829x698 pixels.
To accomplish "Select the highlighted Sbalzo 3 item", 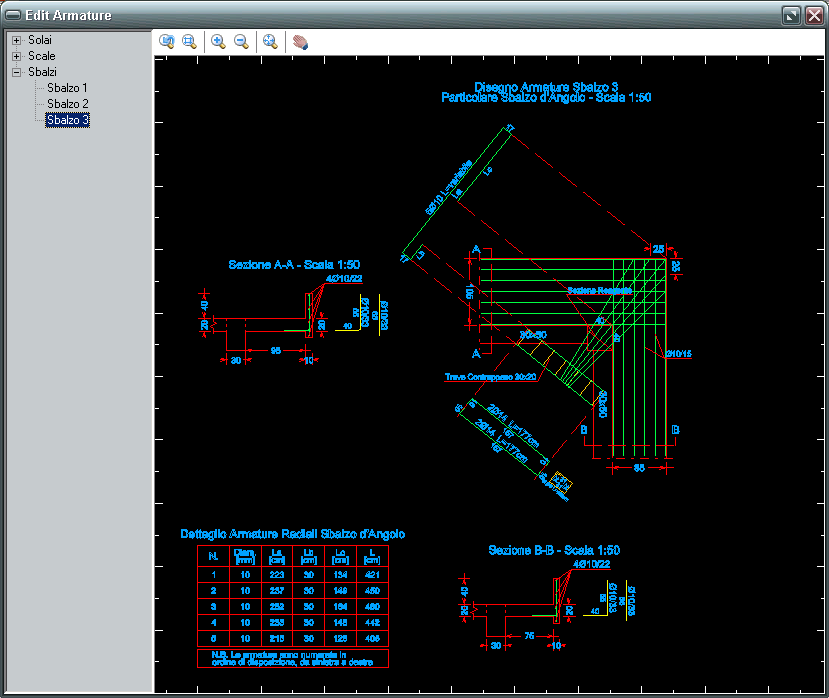I will point(67,120).
